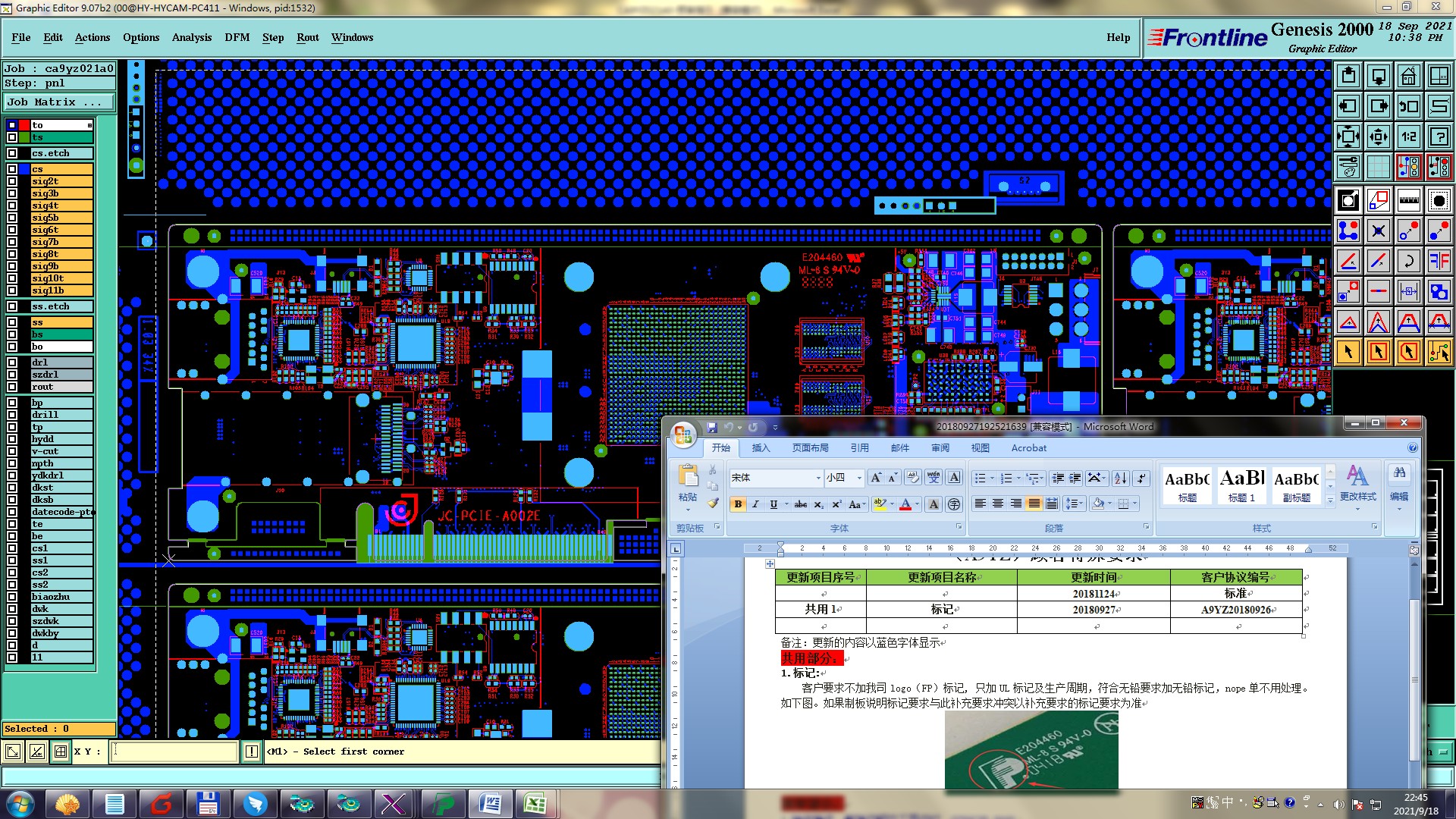Click the X Y coordinate input field

click(175, 752)
